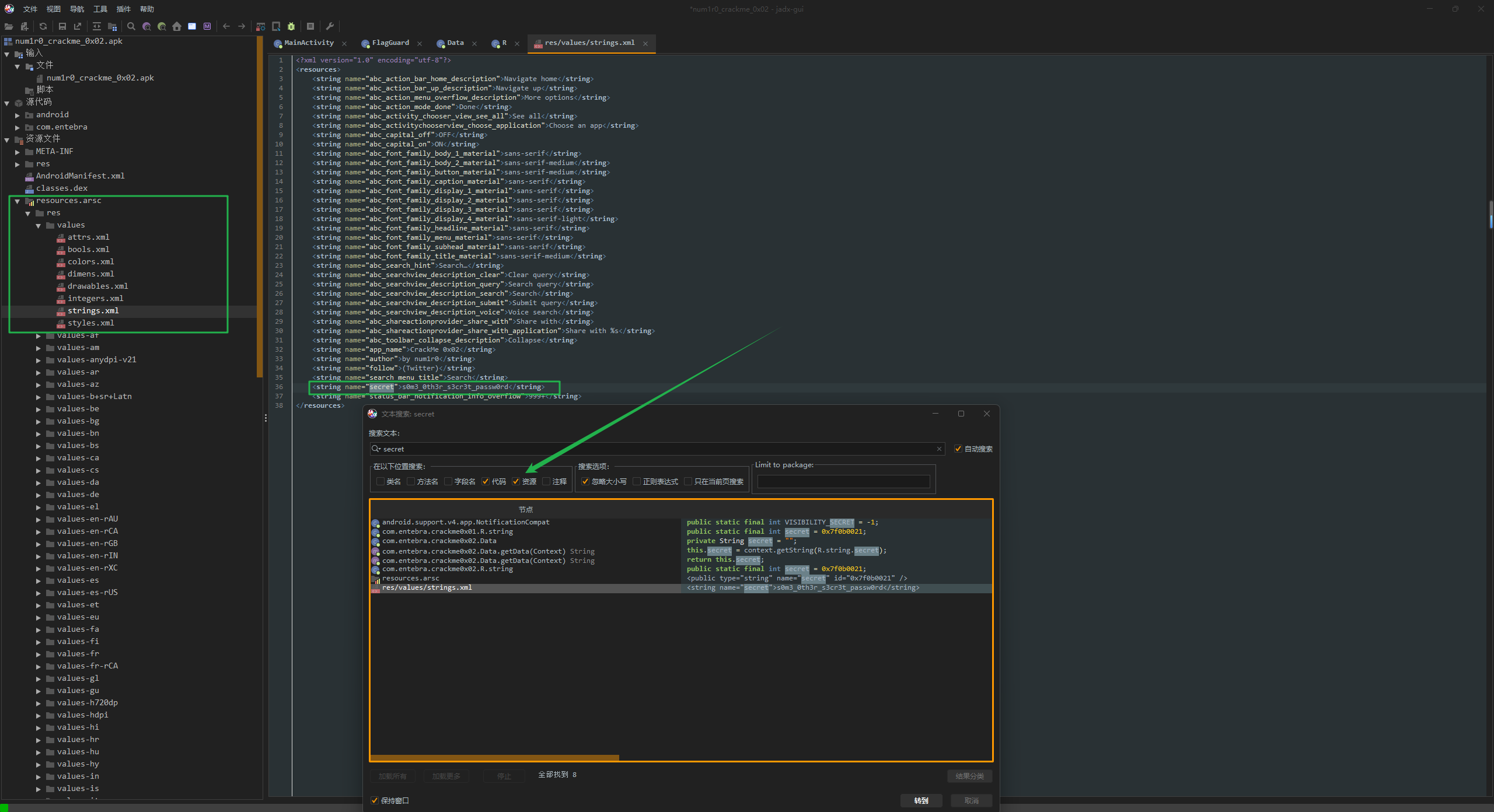Expand the com.entebra package node
Viewport: 1494px width, 812px height.
pyautogui.click(x=18, y=128)
